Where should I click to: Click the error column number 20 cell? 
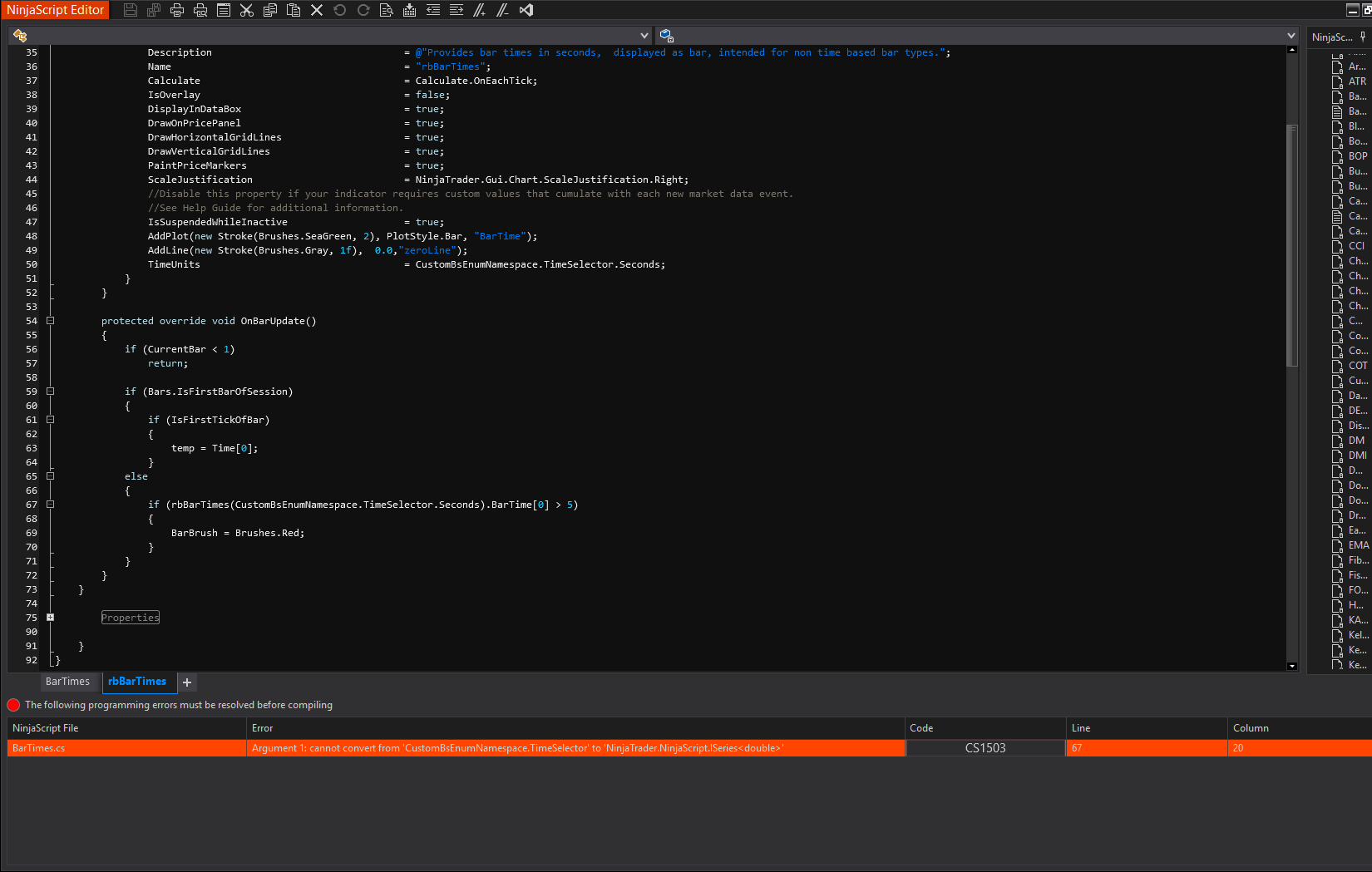(1300, 748)
